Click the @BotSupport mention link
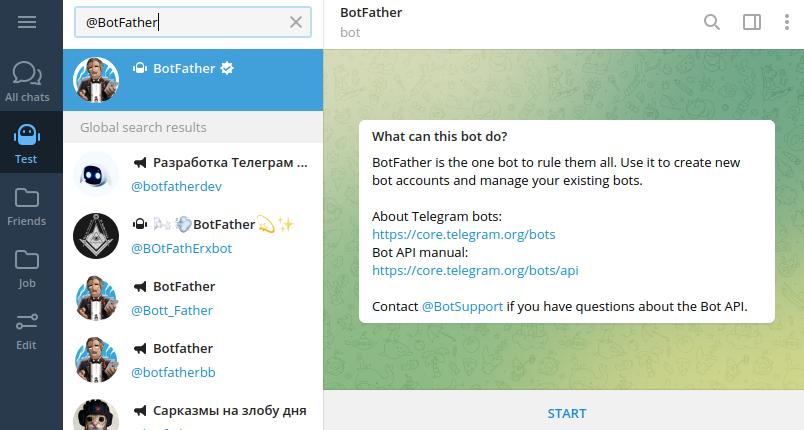This screenshot has width=804, height=430. click(x=462, y=306)
